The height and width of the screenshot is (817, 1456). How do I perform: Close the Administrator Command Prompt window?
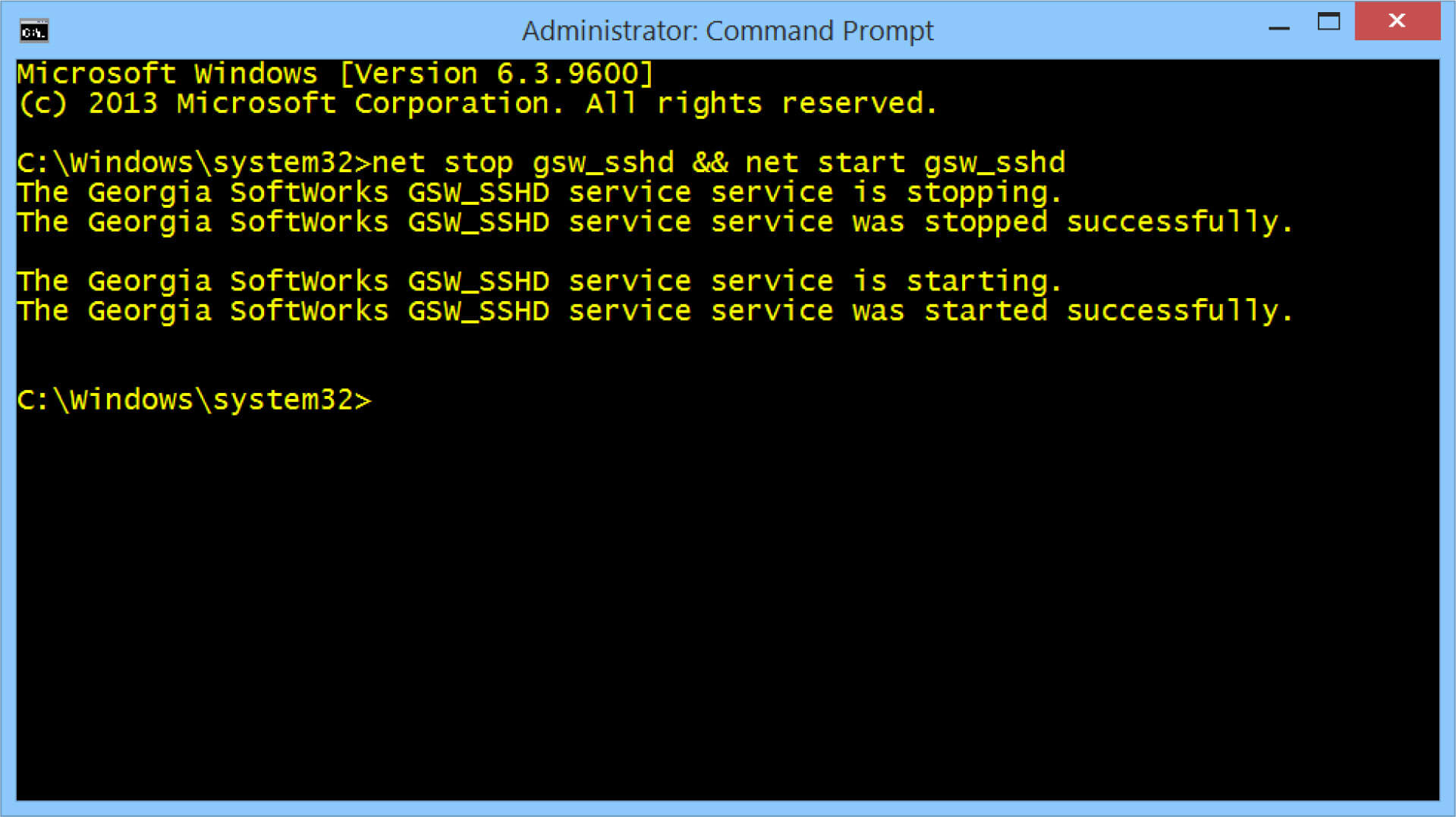click(x=1397, y=21)
